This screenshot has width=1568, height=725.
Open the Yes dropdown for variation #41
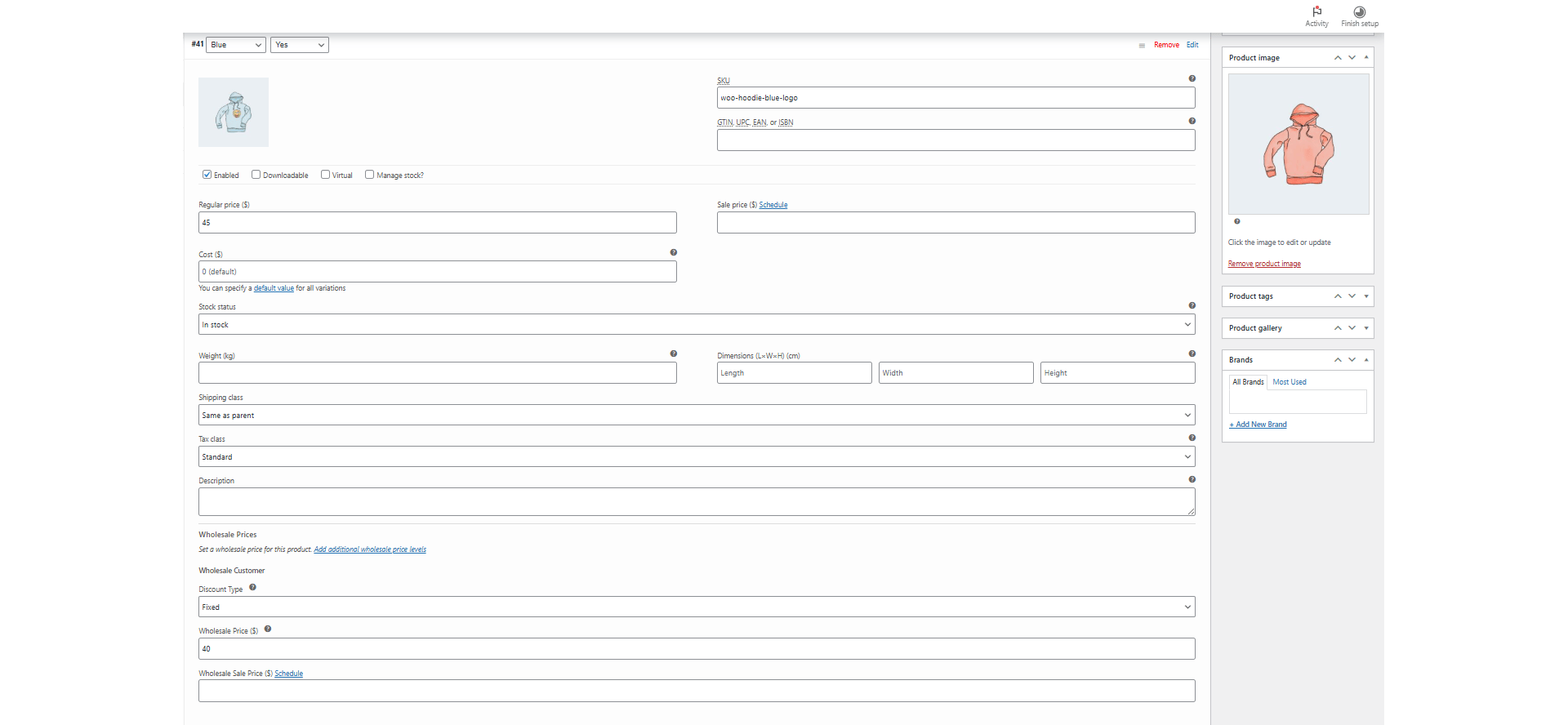[300, 45]
